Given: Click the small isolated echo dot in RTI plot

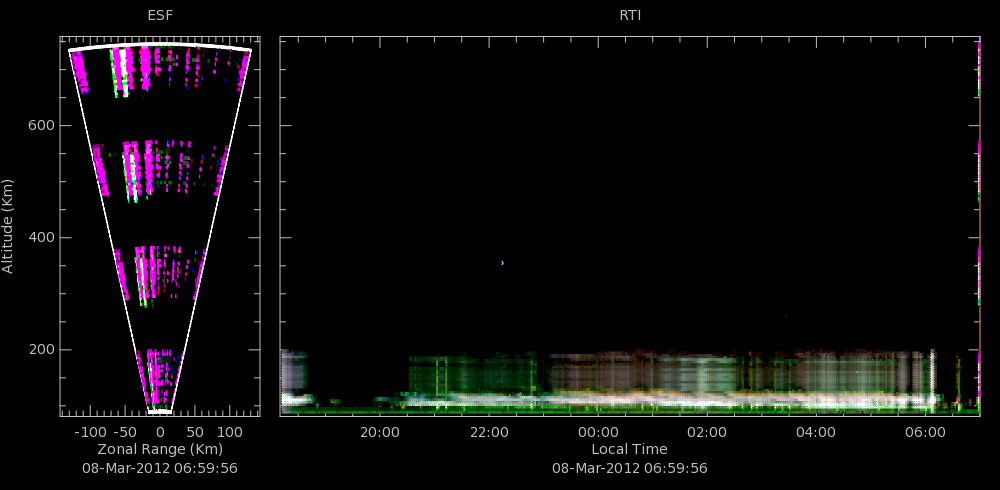Looking at the screenshot, I should click(x=503, y=263).
